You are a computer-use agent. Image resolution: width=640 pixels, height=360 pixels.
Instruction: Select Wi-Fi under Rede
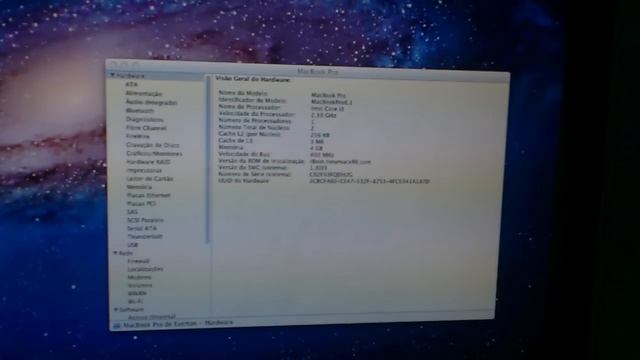pyautogui.click(x=136, y=302)
